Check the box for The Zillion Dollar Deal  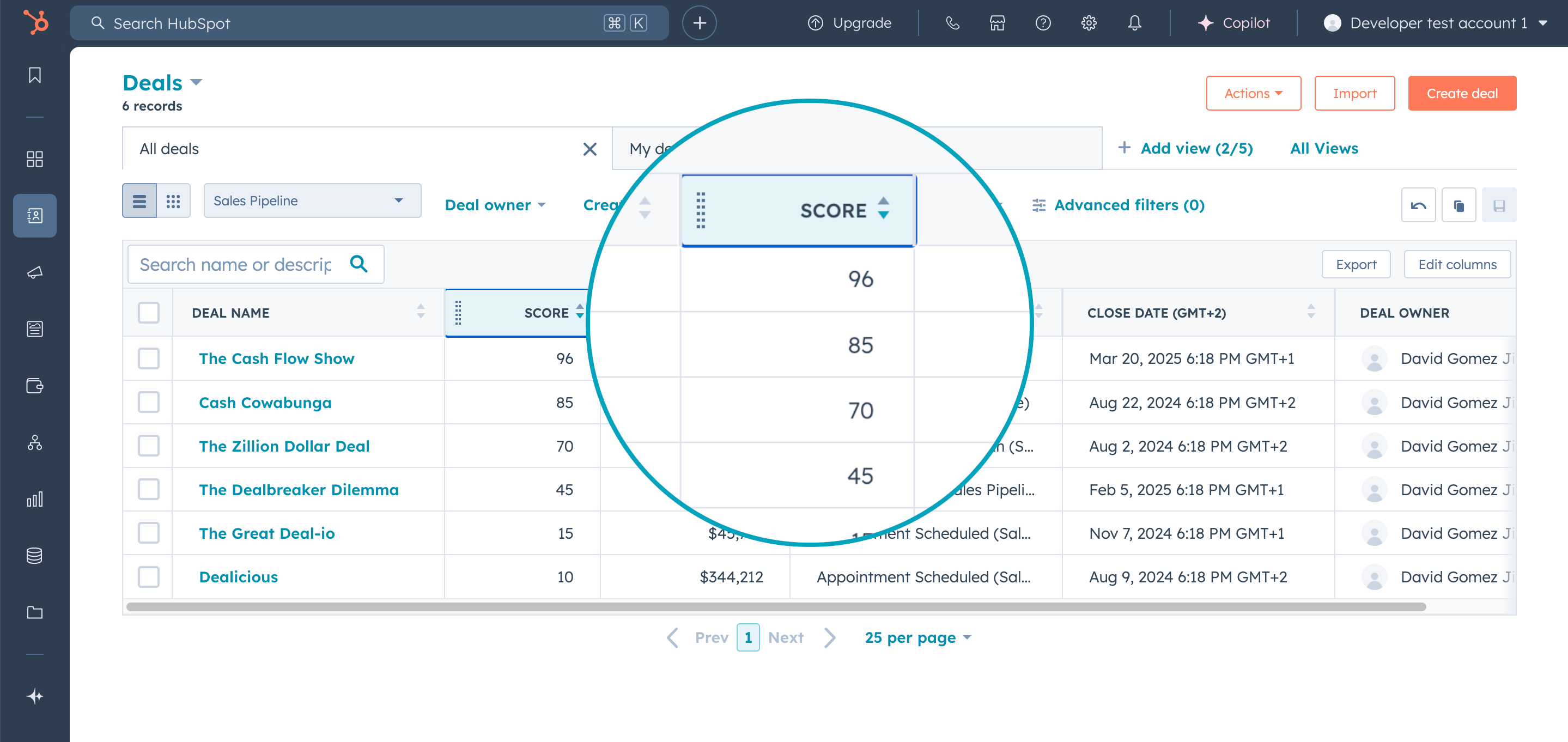tap(149, 446)
